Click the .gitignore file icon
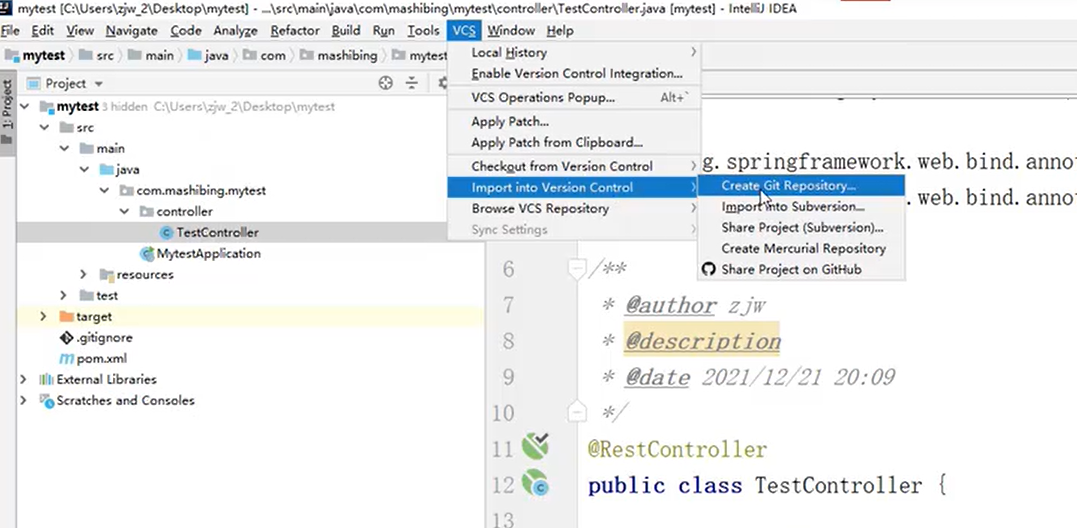This screenshot has height=528, width=1077. (x=67, y=337)
